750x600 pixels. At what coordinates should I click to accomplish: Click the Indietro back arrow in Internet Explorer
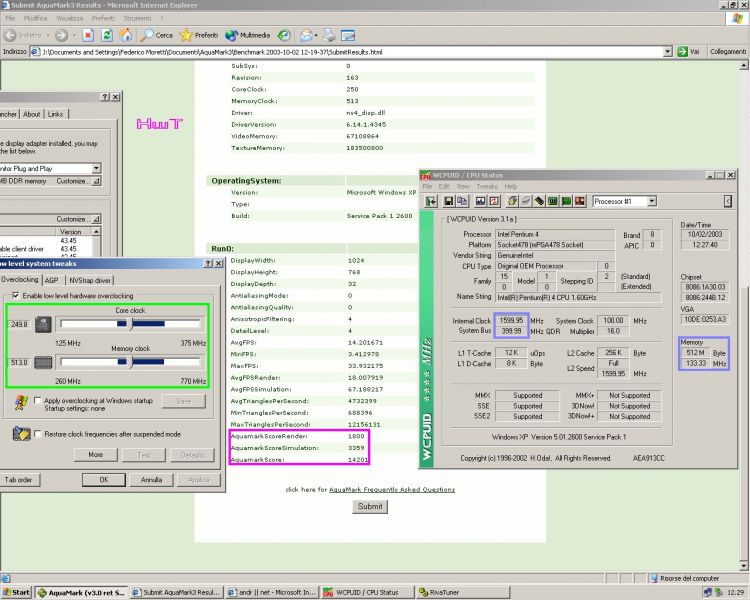[10, 35]
